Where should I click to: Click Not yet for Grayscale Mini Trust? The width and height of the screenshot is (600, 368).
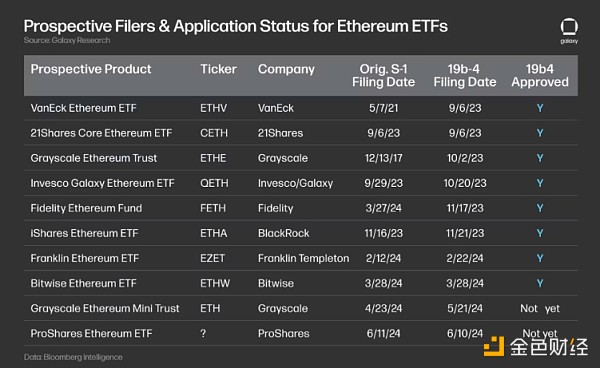coord(540,308)
